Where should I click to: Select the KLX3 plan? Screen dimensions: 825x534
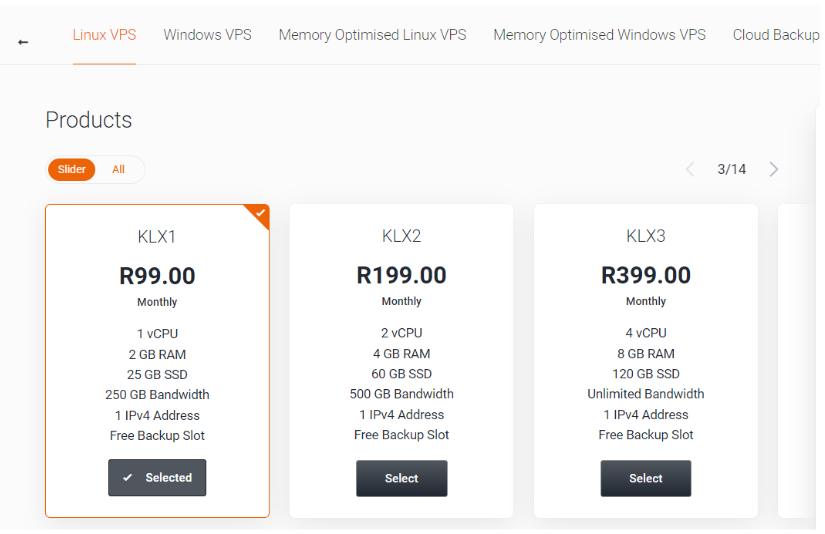pyautogui.click(x=646, y=478)
